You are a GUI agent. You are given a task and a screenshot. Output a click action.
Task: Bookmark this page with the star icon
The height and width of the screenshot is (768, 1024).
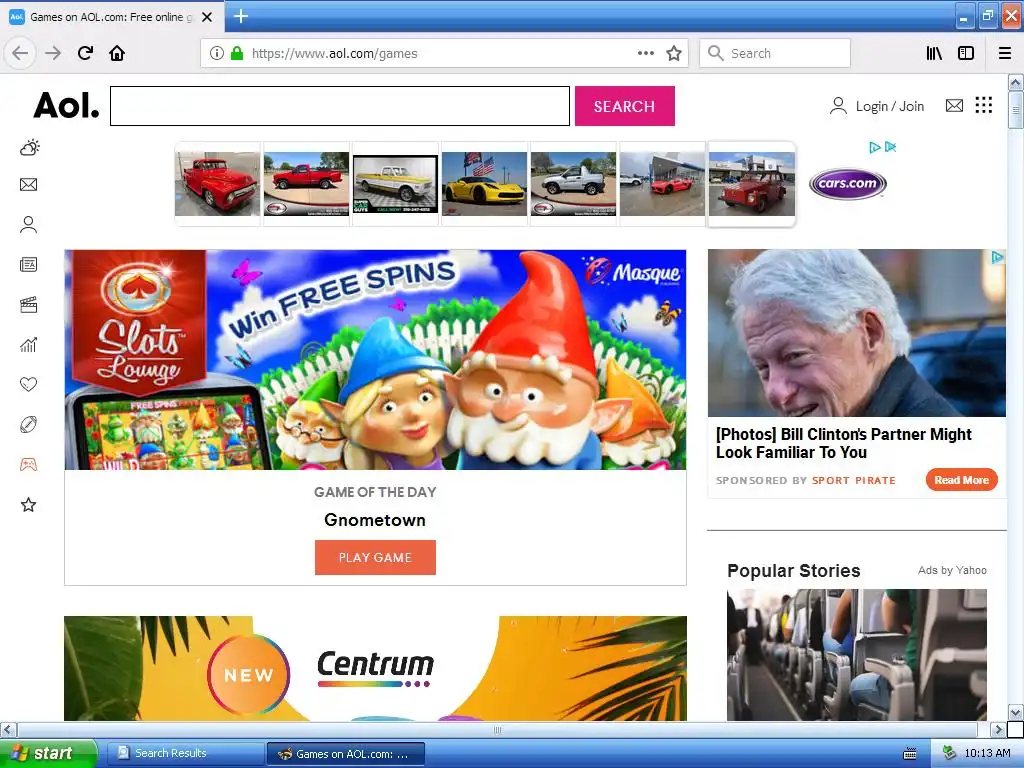674,53
